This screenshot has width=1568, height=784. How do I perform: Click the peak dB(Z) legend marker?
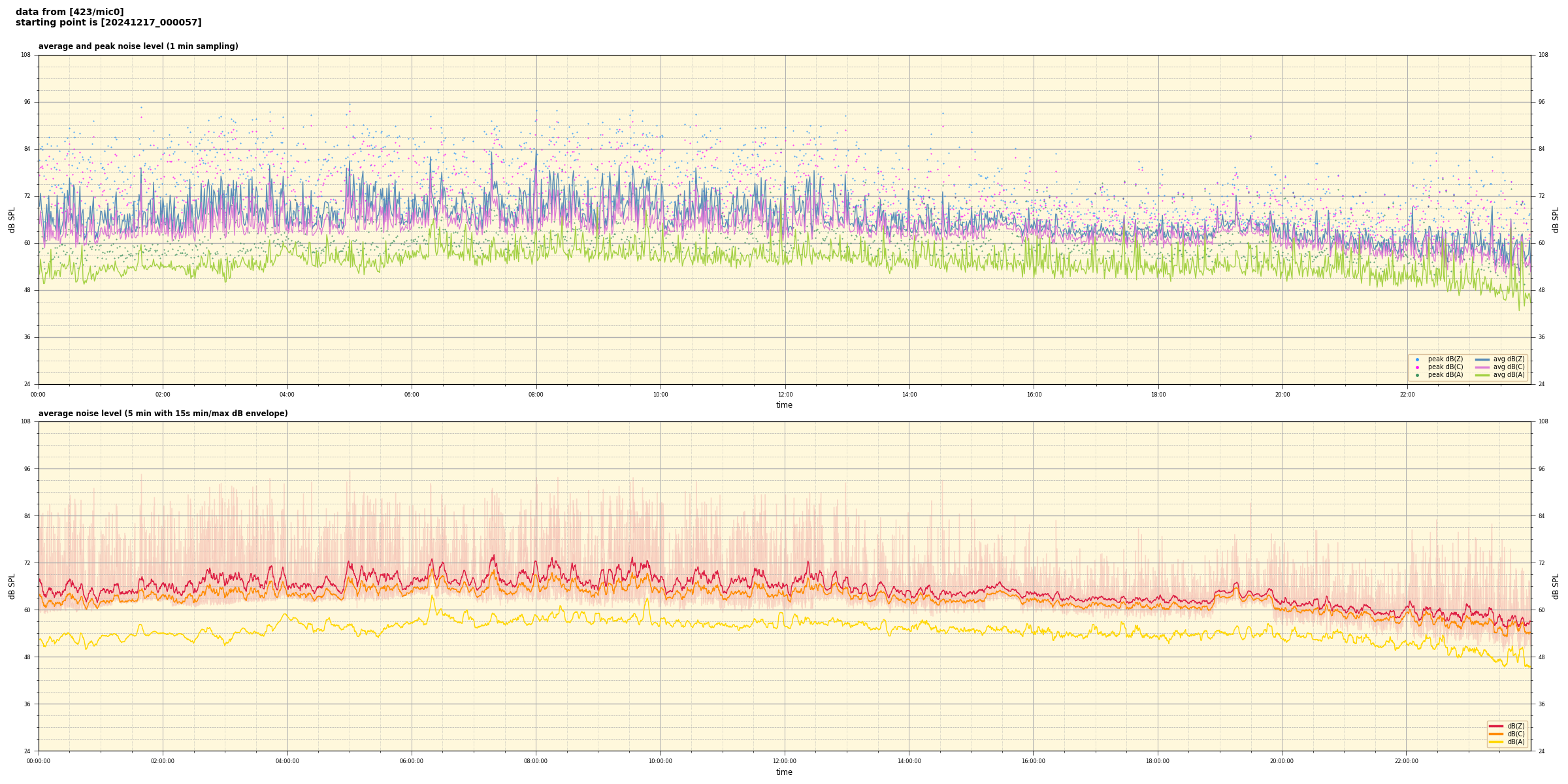point(1417,359)
